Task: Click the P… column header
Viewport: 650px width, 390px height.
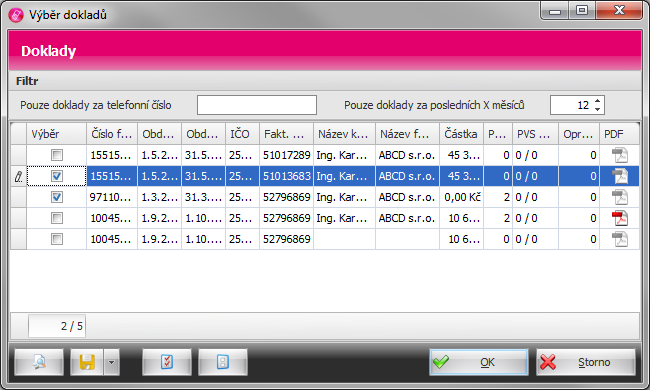Action: 498,134
